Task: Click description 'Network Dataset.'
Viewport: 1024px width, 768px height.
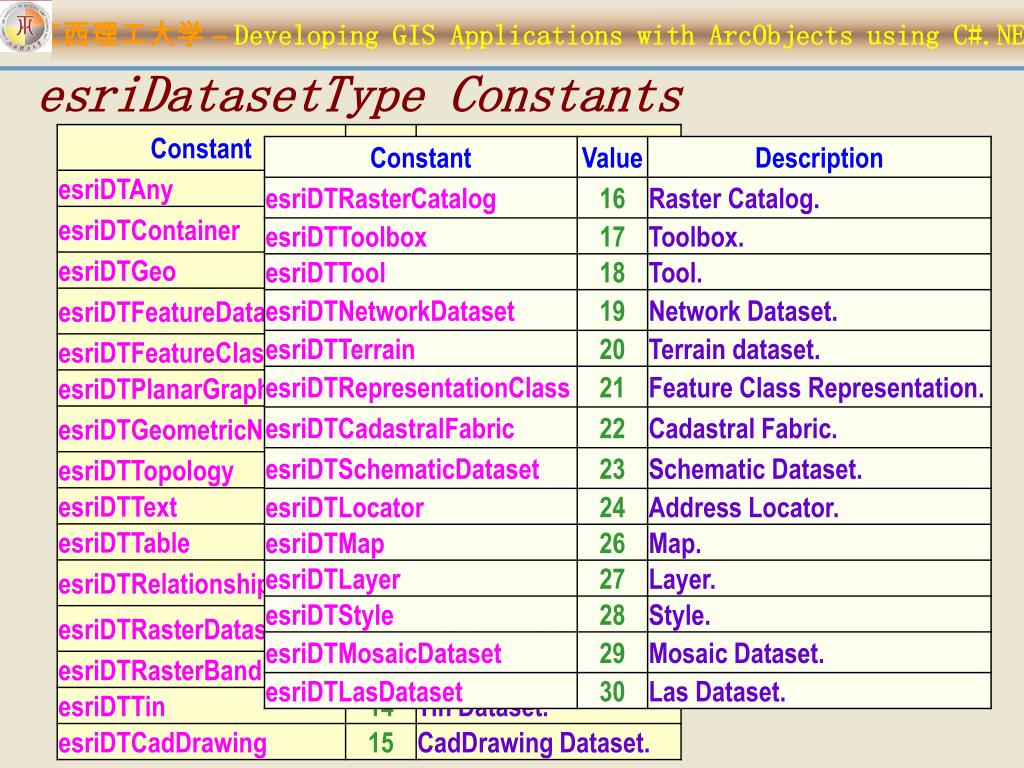Action: (743, 312)
